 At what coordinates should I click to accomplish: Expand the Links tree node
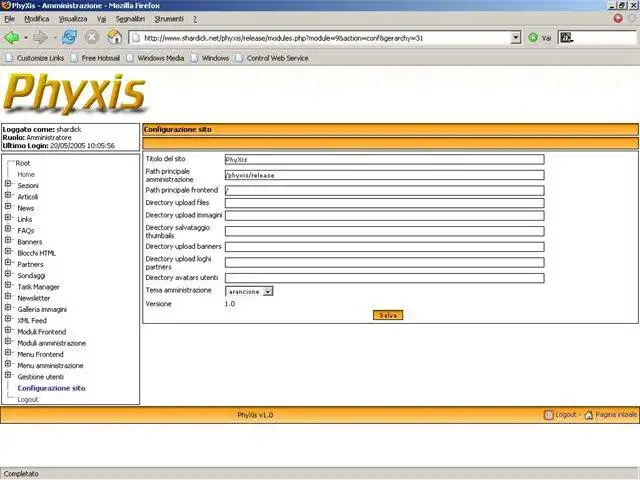[8, 218]
